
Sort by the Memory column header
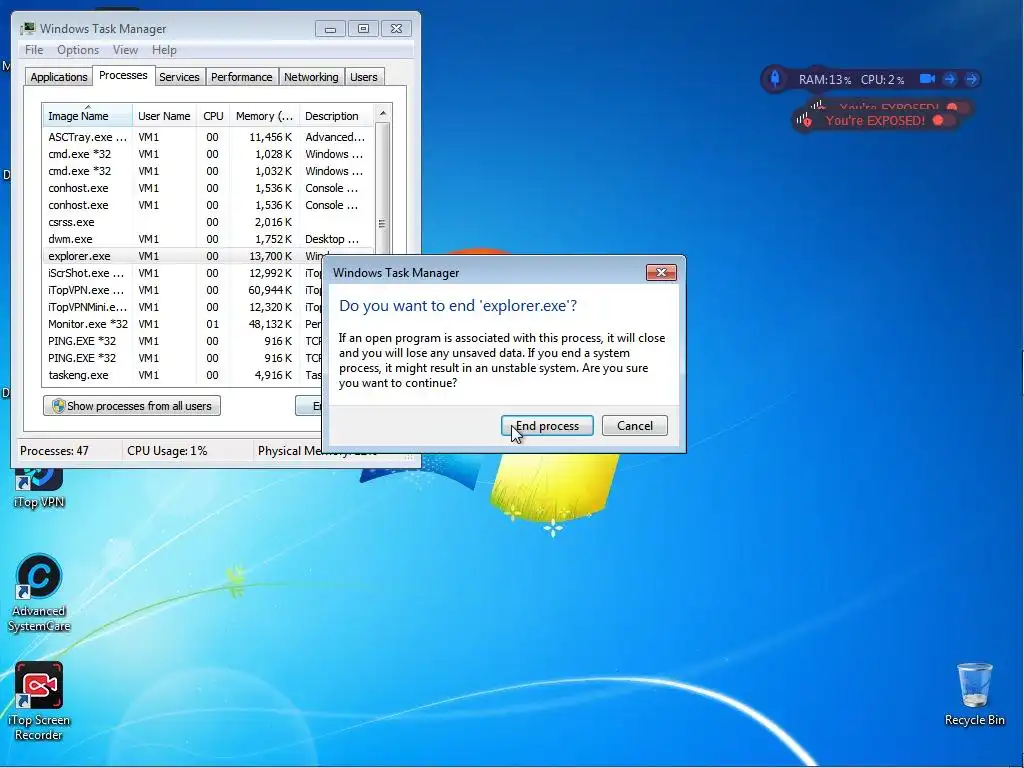tap(264, 116)
